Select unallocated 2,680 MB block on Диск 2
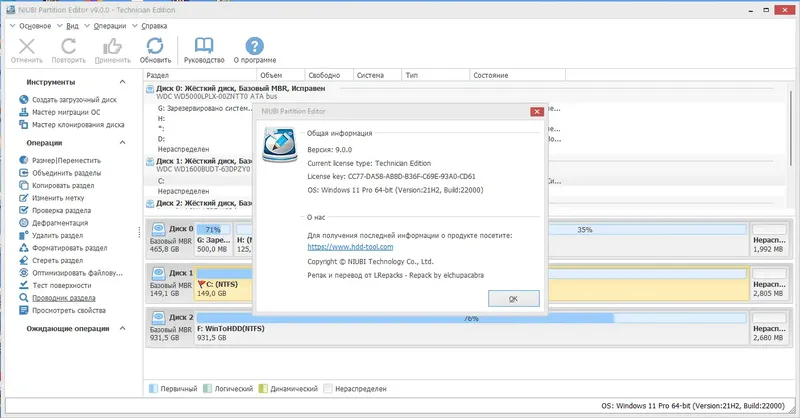The image size is (800, 418). [x=769, y=327]
